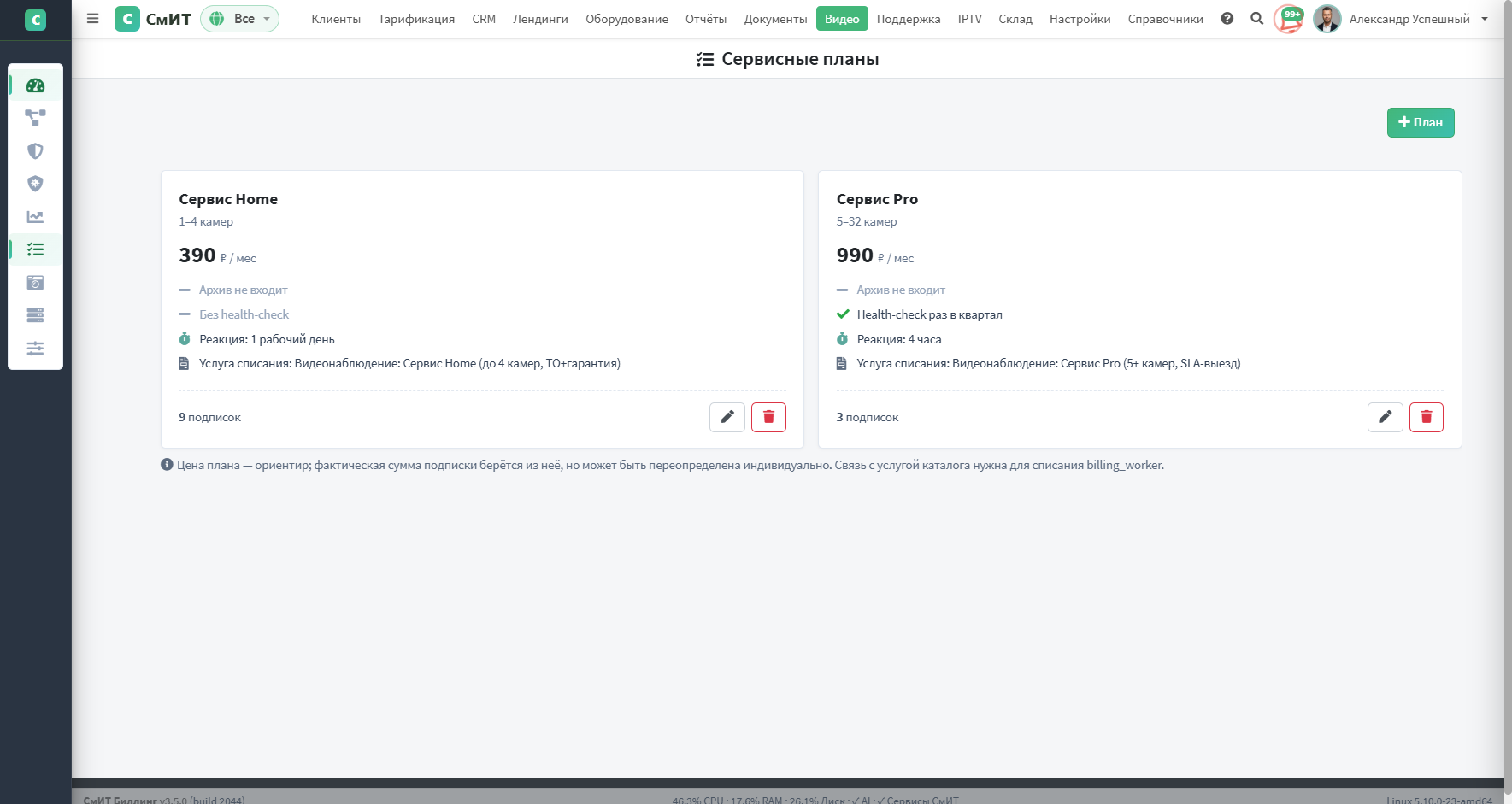Open the Справочники menu
The height and width of the screenshot is (804, 1512).
1166,19
